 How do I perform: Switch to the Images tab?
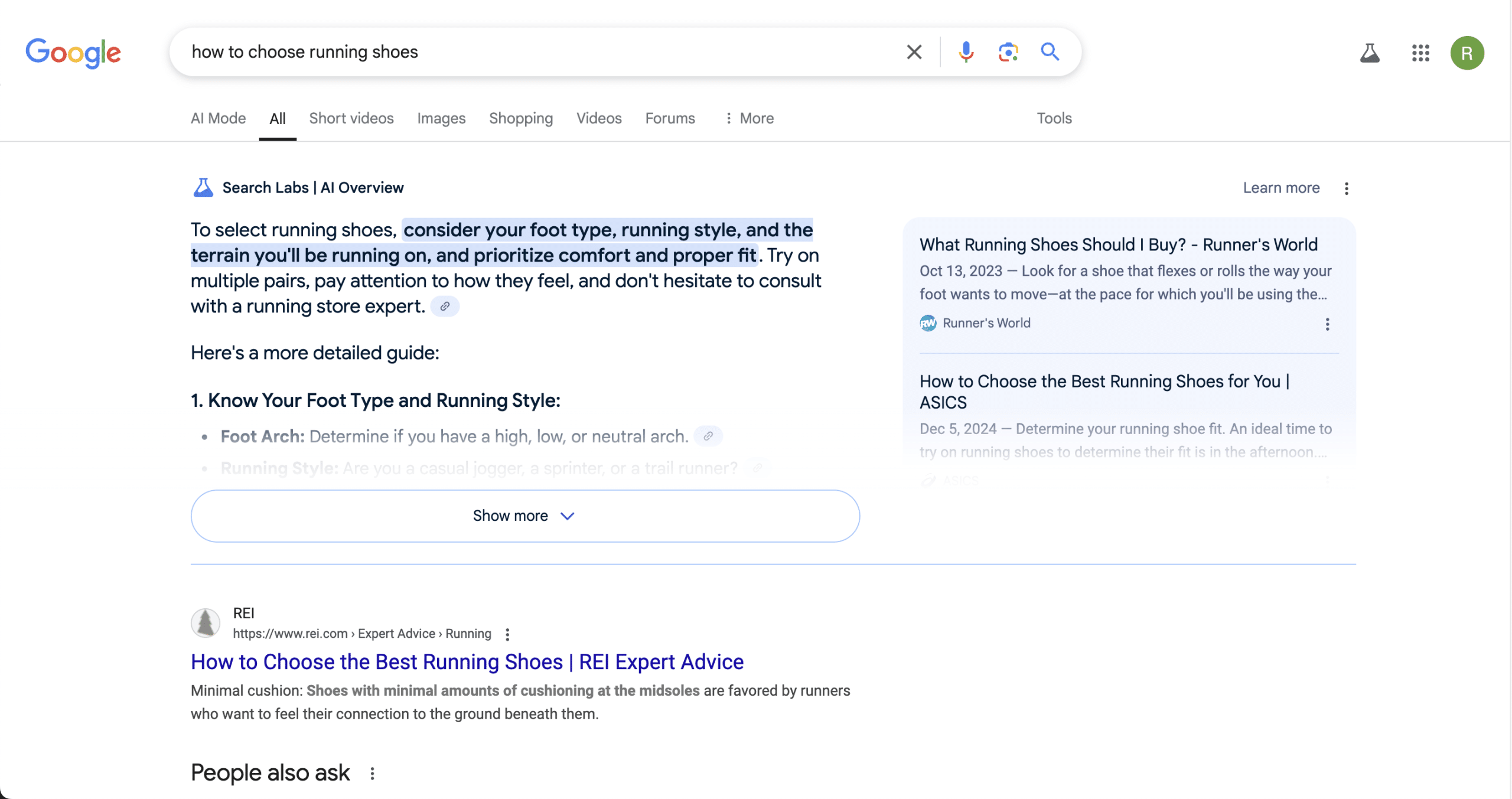[441, 119]
